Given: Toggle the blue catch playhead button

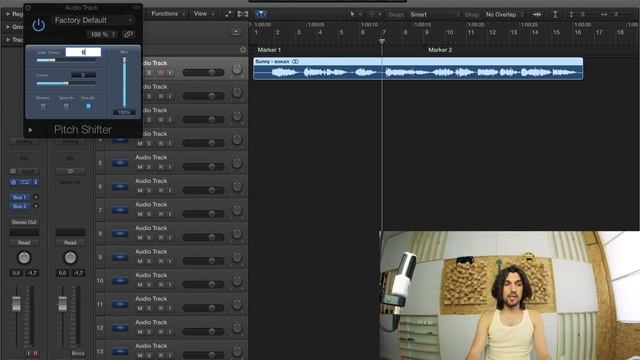Looking at the screenshot, I should pyautogui.click(x=261, y=14).
